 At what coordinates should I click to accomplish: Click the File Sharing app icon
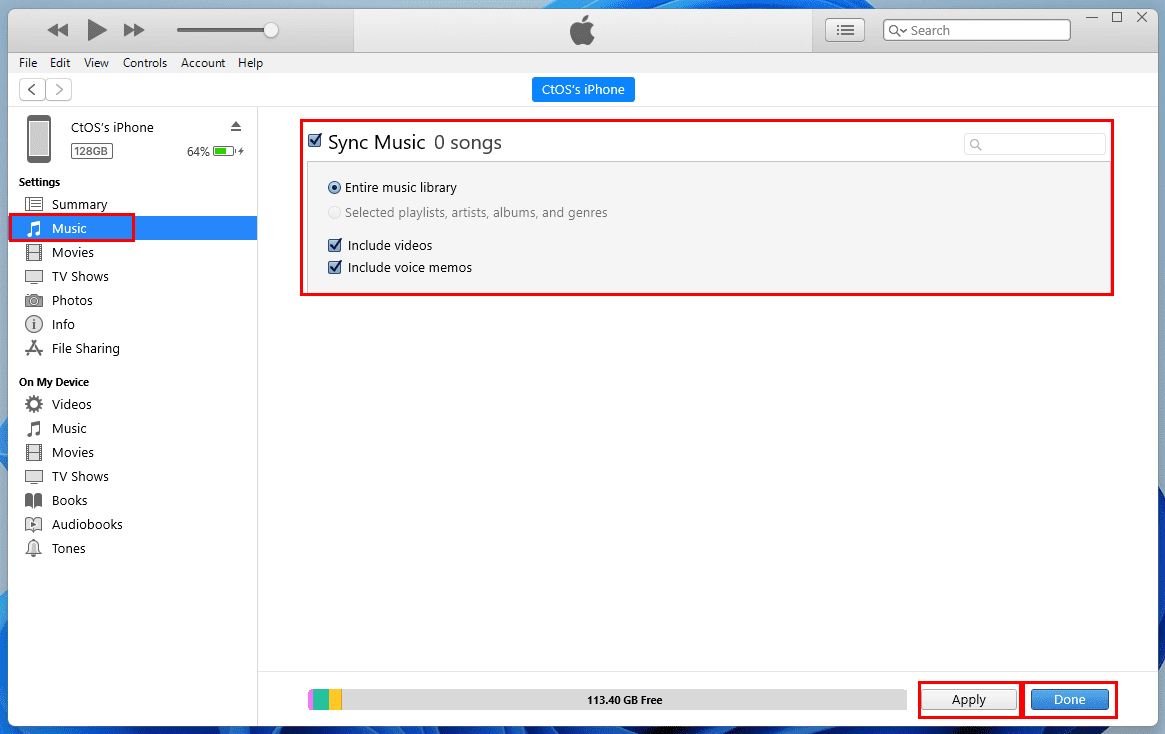click(33, 348)
